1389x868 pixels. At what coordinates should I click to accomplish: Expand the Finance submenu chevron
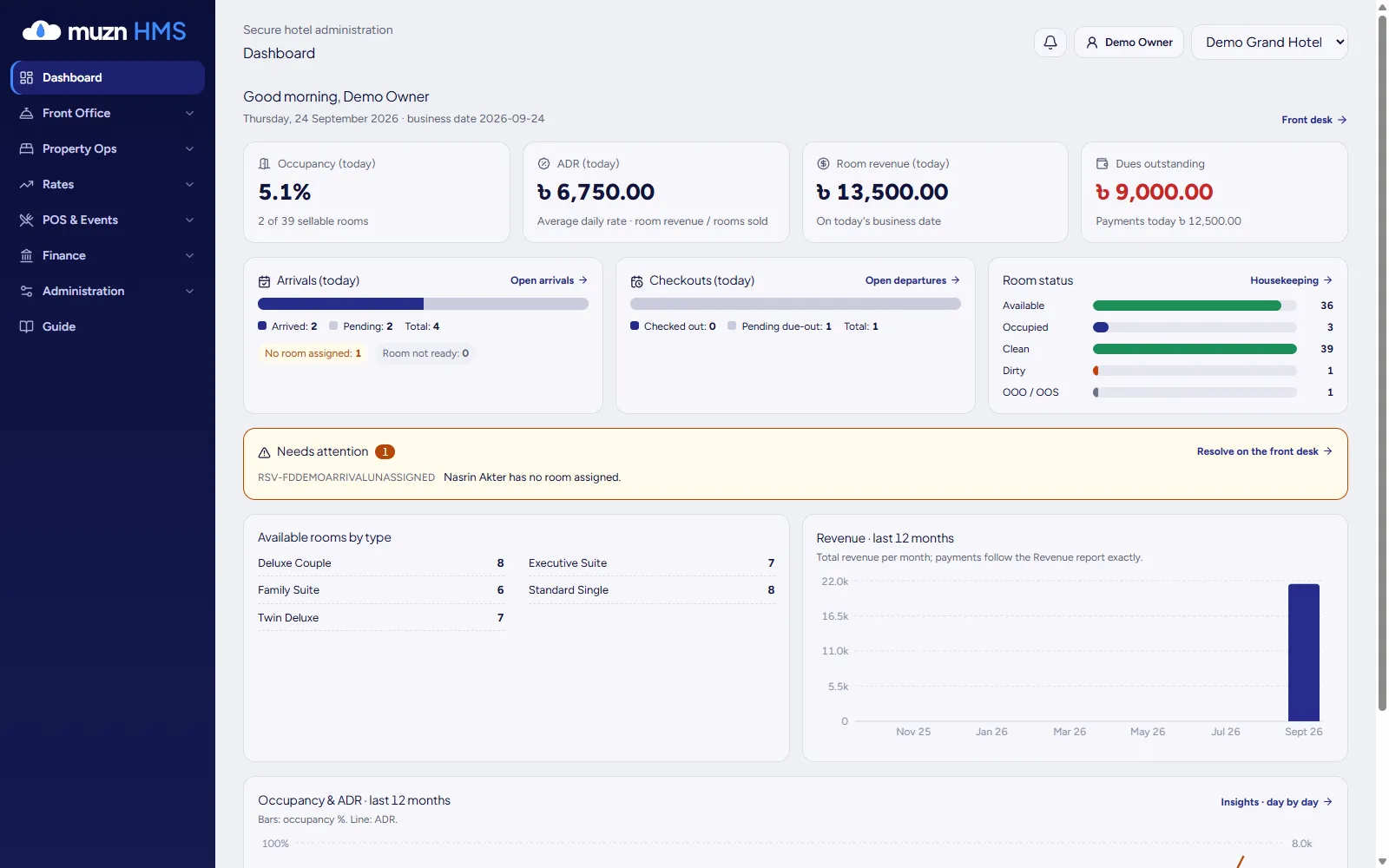[189, 255]
